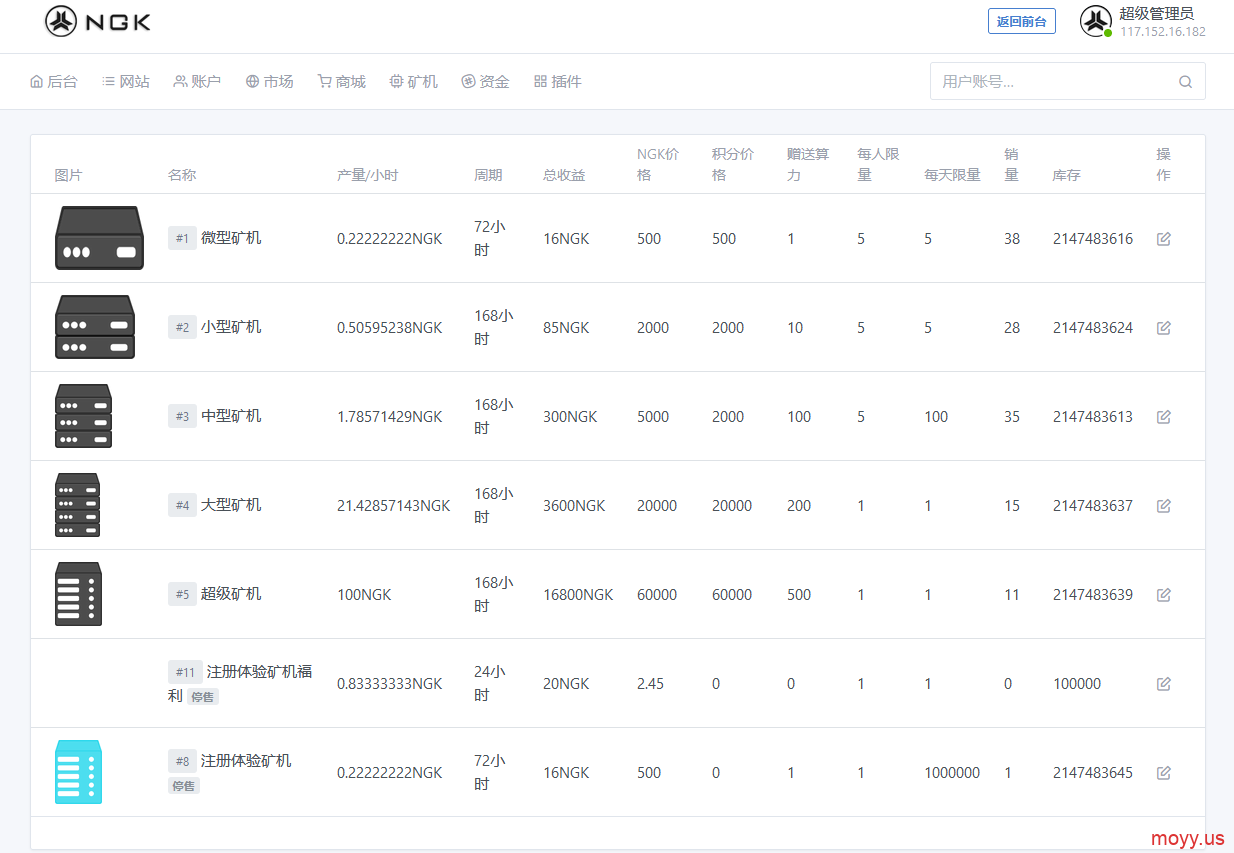Viewport: 1234px width, 853px height.
Task: Click the blue 注册体验矿机 image
Action: (78, 772)
